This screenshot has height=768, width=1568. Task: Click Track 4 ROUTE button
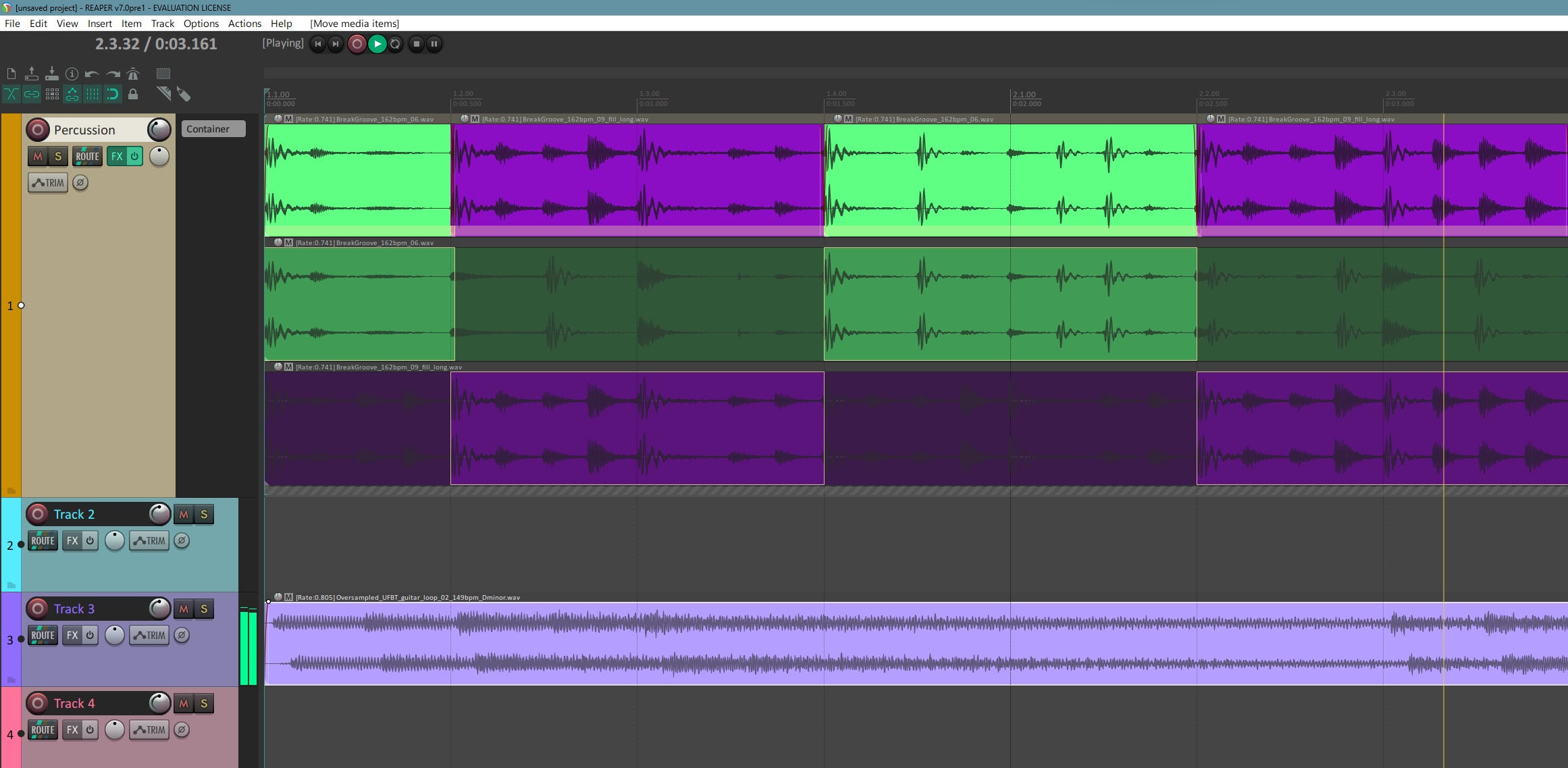click(x=43, y=730)
